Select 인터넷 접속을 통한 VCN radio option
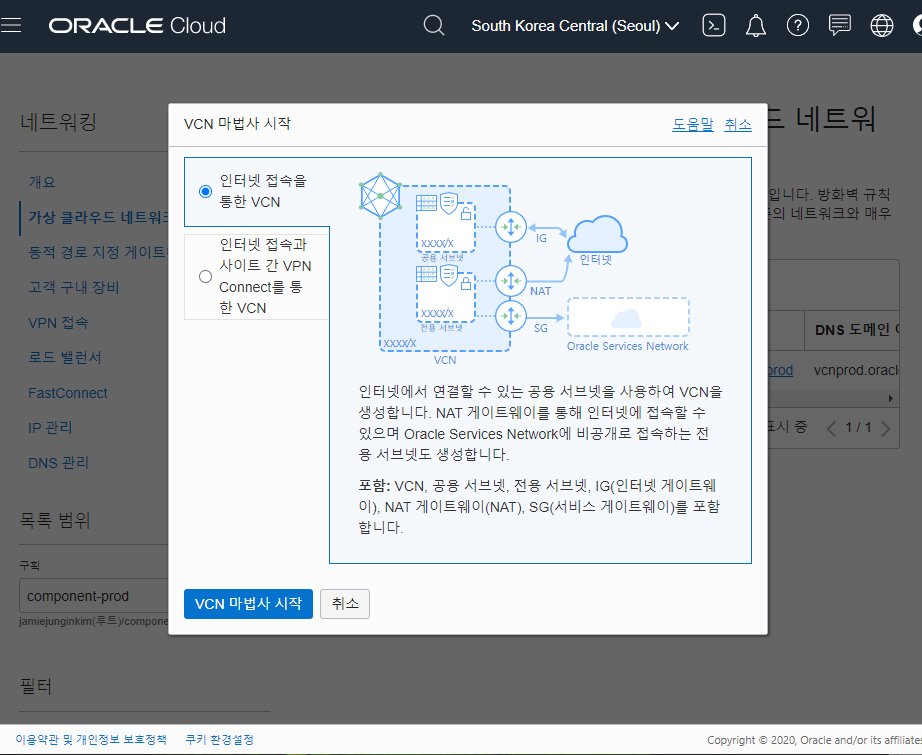Image resolution: width=922 pixels, height=755 pixels. click(x=205, y=191)
